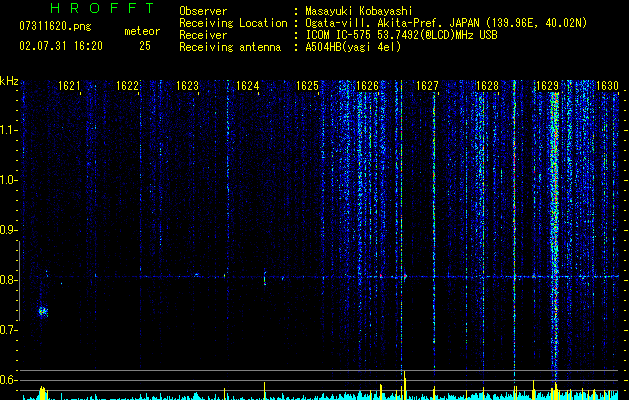Click the Receiving antenna label
Viewport: 629px width, 400px height.
coord(230,47)
